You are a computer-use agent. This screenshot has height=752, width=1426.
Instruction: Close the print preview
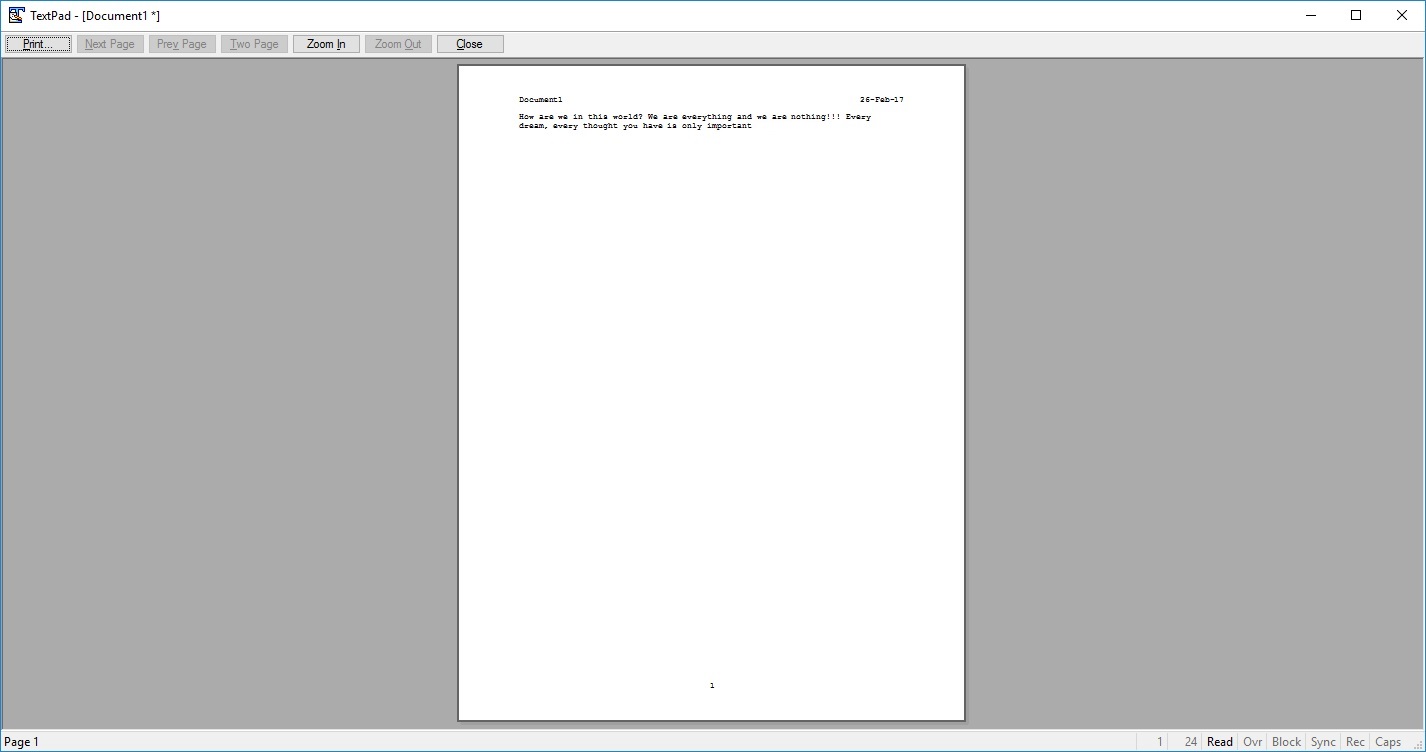(x=469, y=43)
